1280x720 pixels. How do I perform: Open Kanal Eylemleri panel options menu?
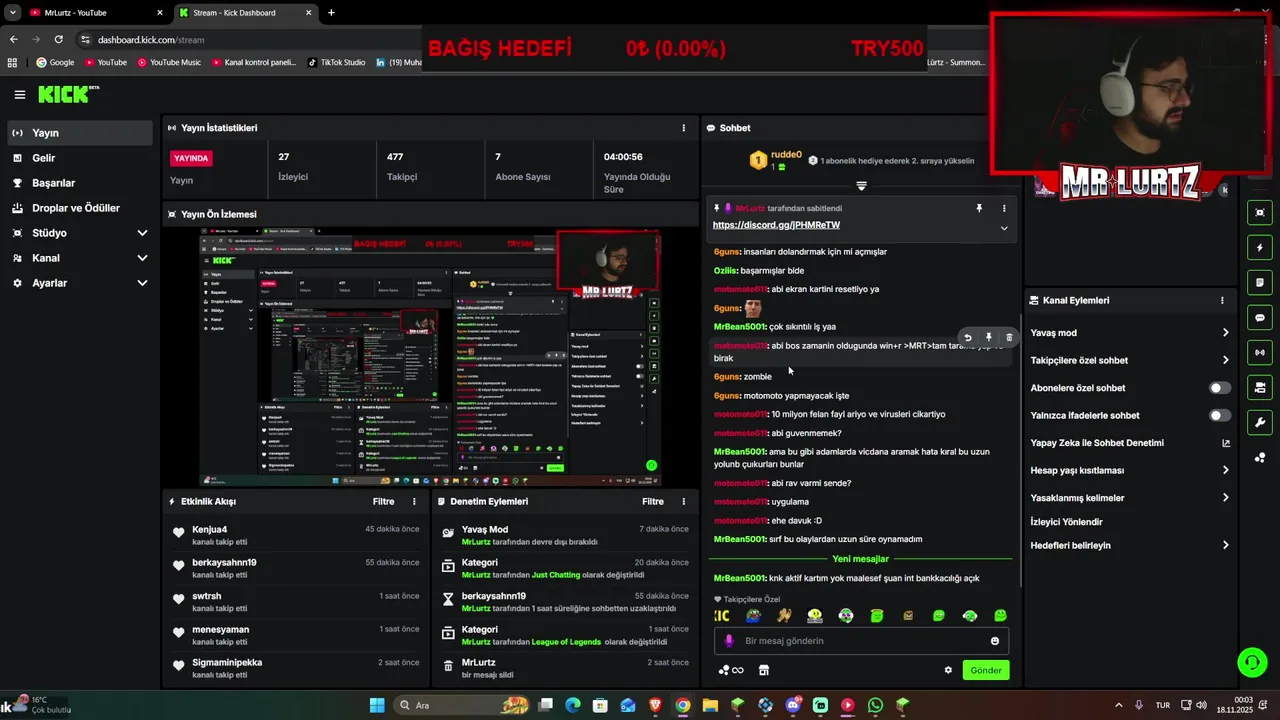point(1222,300)
